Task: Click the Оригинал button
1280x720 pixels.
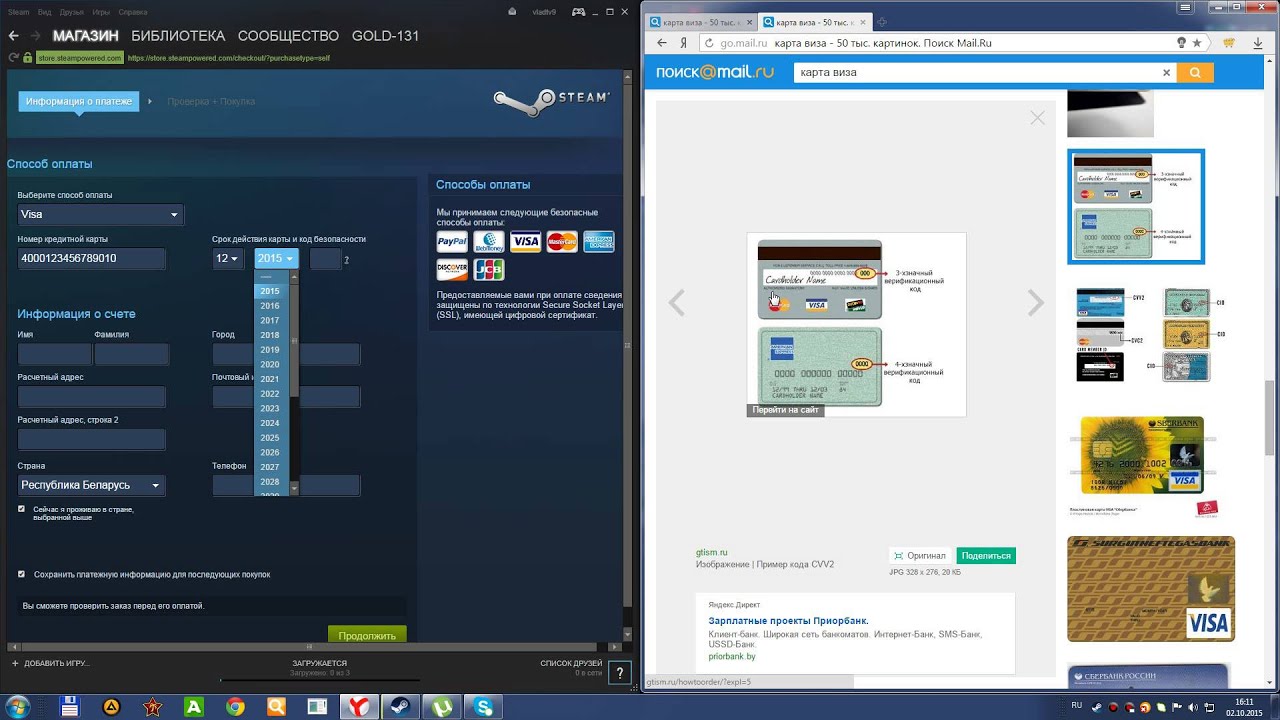Action: [920, 555]
